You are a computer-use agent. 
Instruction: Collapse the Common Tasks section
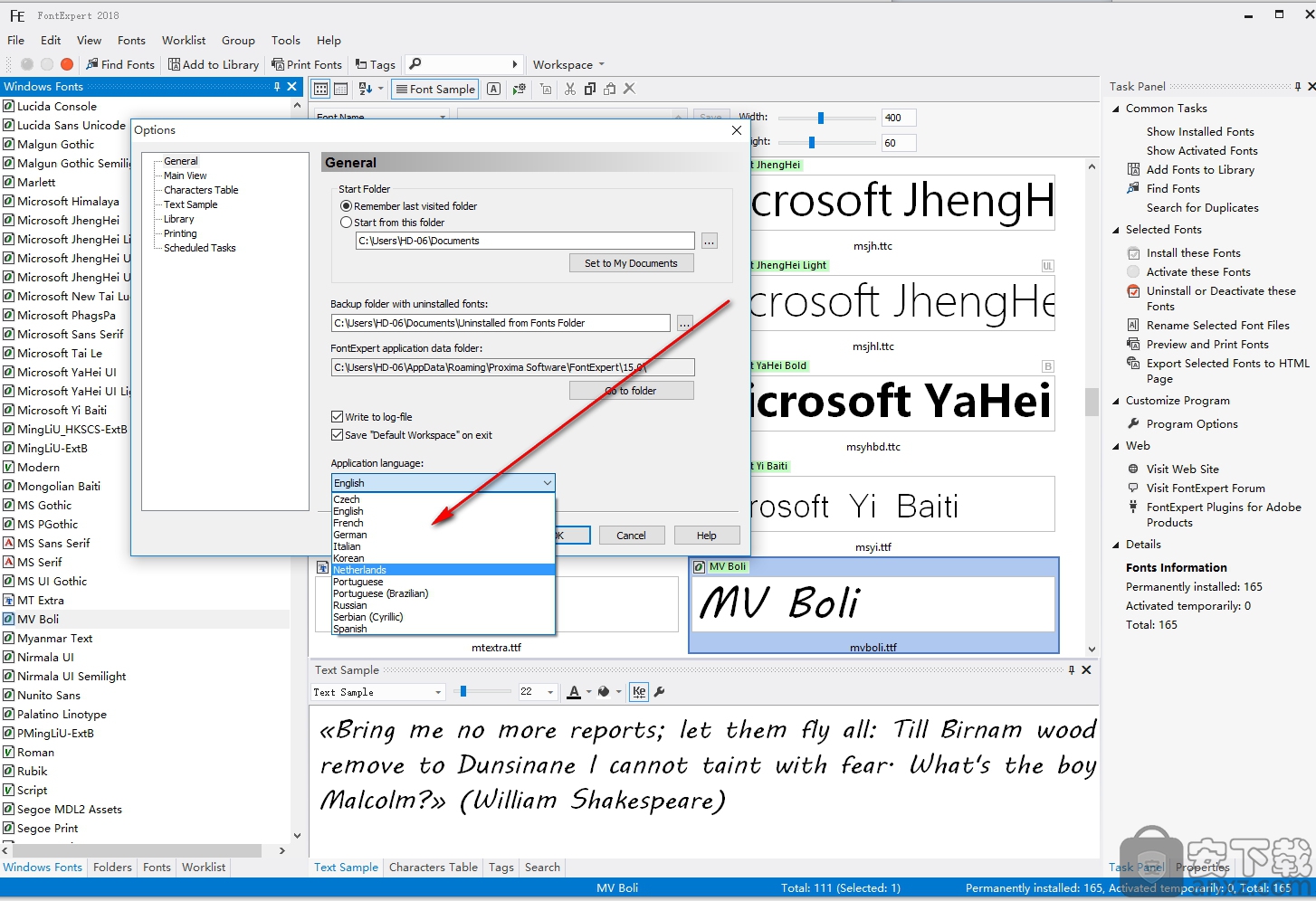pos(1116,109)
